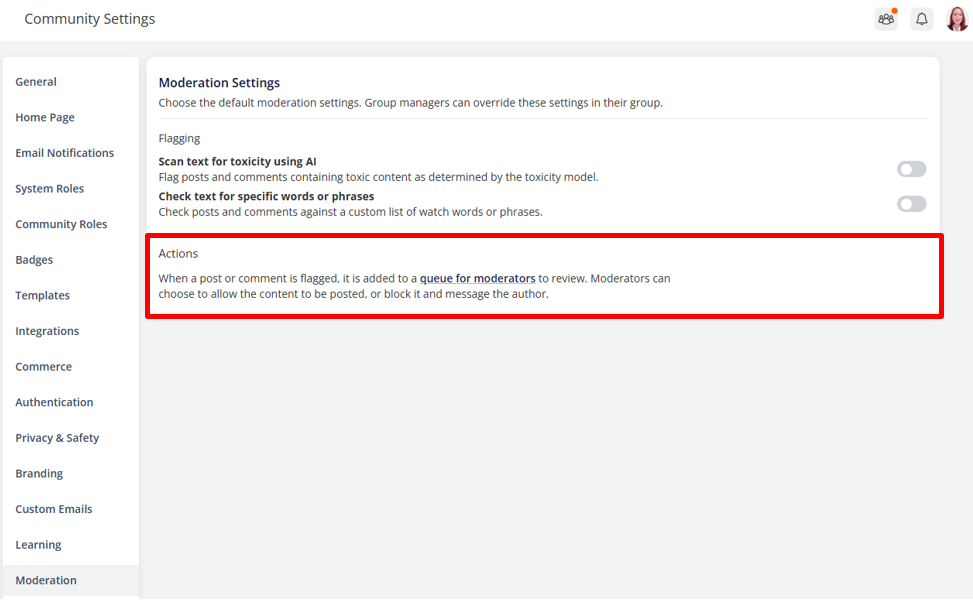
Task: Follow the queue for moderators link
Action: point(477,279)
